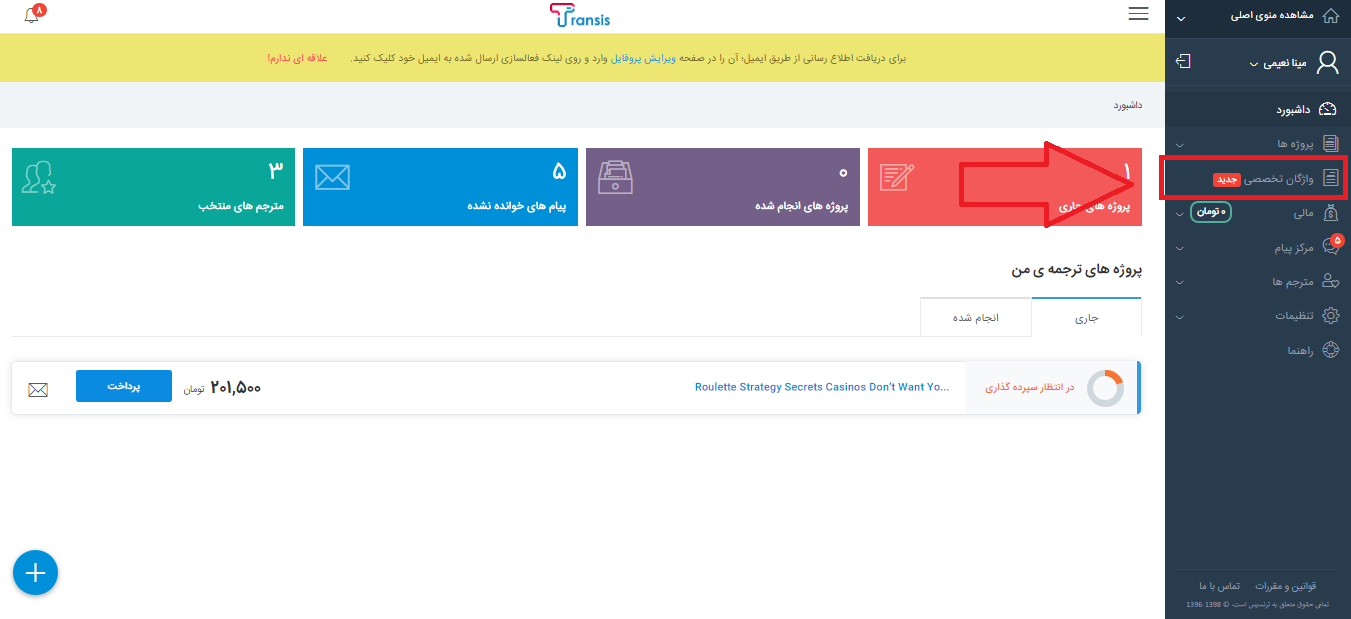The height and width of the screenshot is (619, 1351).
Task: Click the ۲۰۱,۵۰۰ تومان price text
Action: (223, 388)
